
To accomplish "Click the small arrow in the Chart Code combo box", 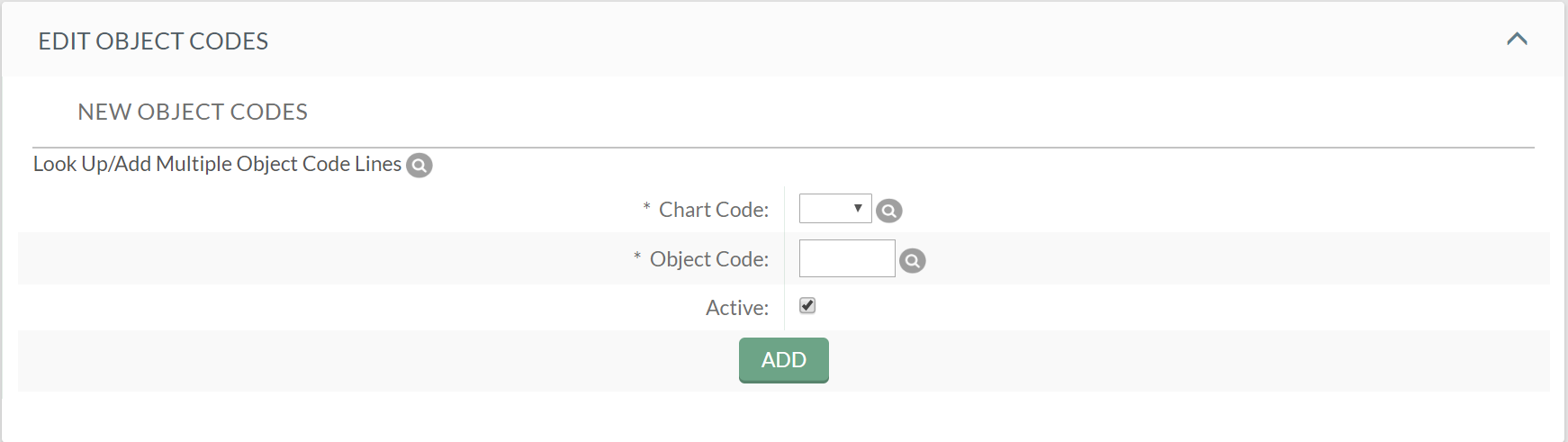I will coord(858,209).
